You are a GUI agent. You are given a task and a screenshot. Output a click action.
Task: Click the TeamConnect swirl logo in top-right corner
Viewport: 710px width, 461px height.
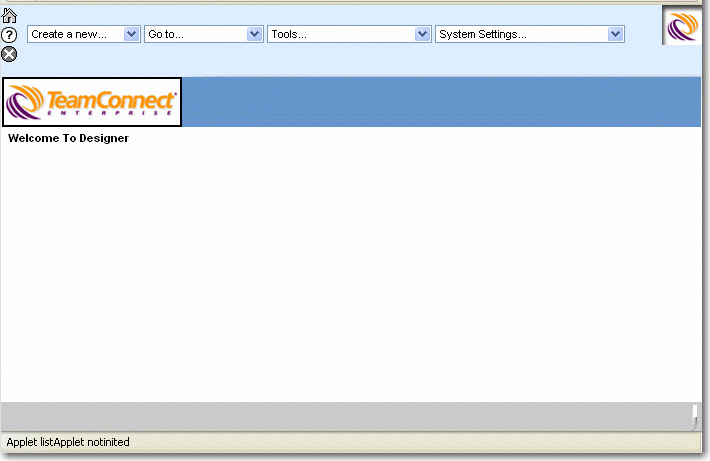(682, 26)
